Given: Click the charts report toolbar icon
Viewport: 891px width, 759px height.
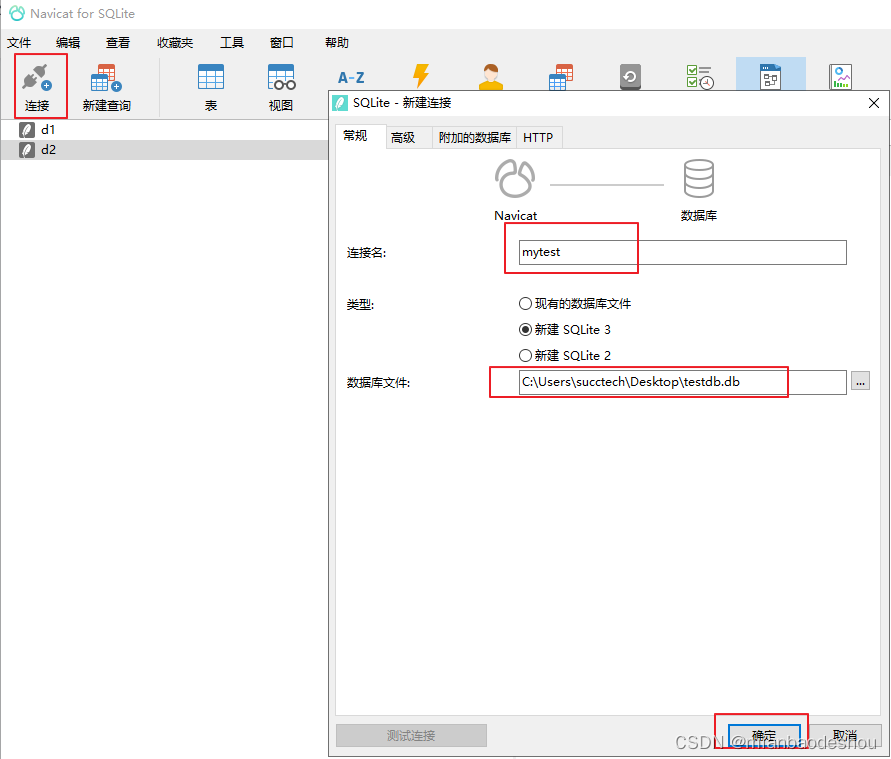Looking at the screenshot, I should pos(840,77).
